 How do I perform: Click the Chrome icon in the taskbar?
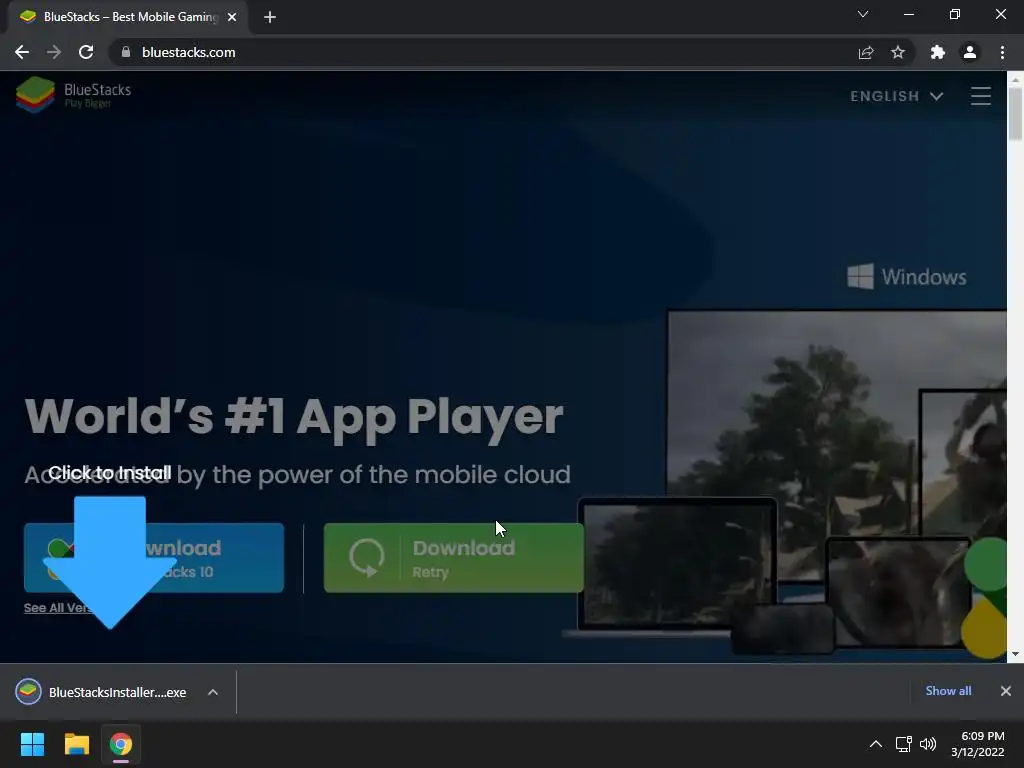pos(121,744)
